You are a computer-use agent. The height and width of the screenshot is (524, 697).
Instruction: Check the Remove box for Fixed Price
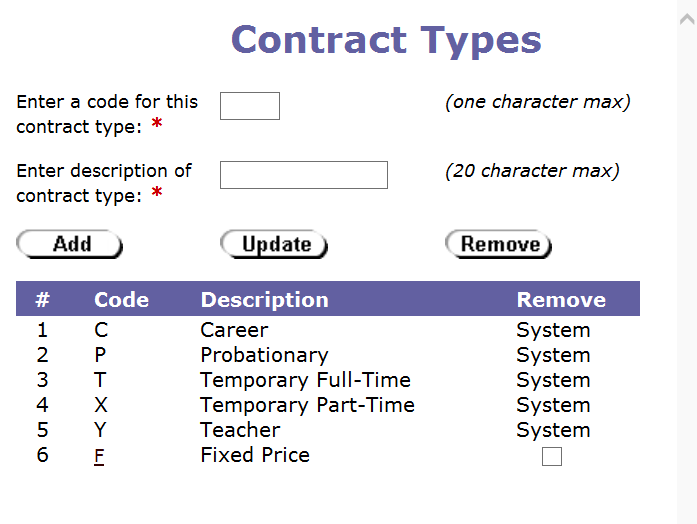[x=552, y=457]
